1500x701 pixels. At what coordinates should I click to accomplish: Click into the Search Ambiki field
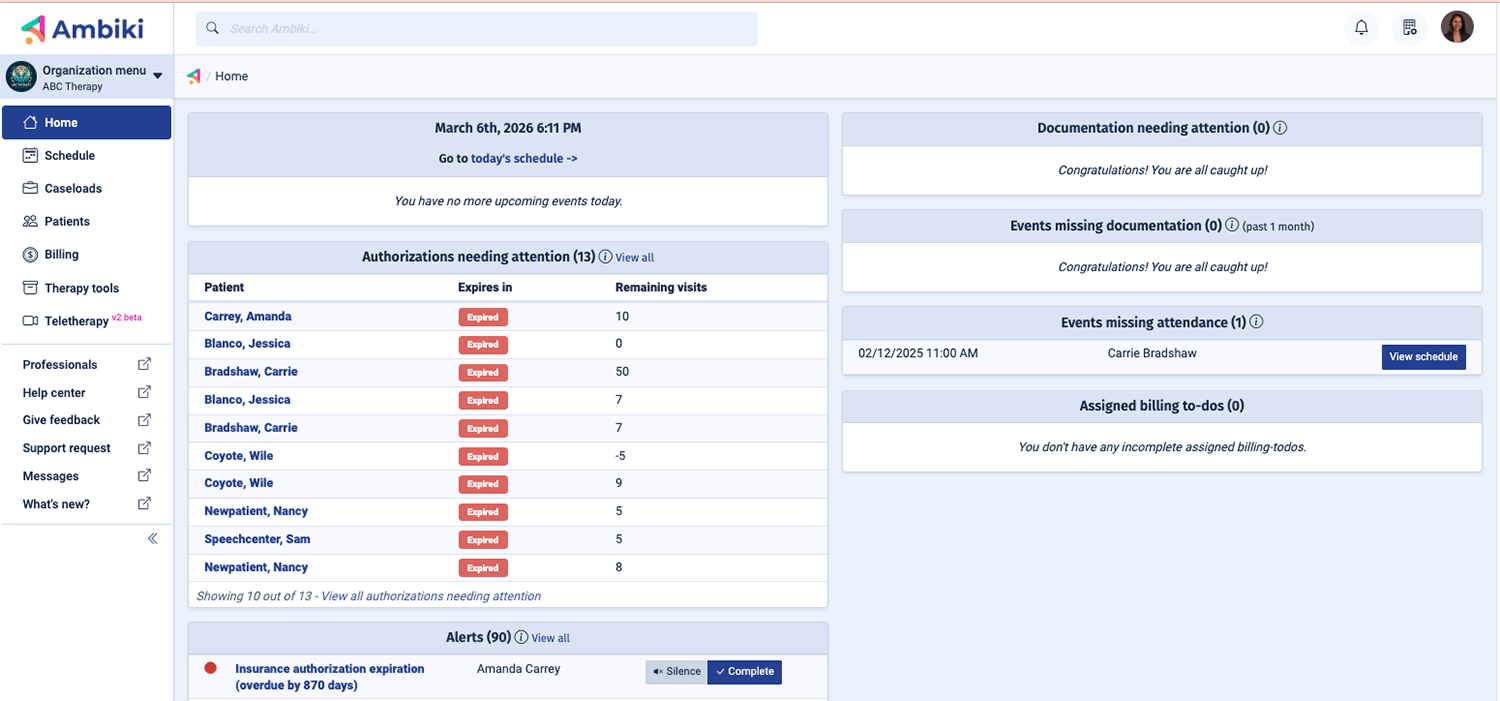(x=477, y=29)
